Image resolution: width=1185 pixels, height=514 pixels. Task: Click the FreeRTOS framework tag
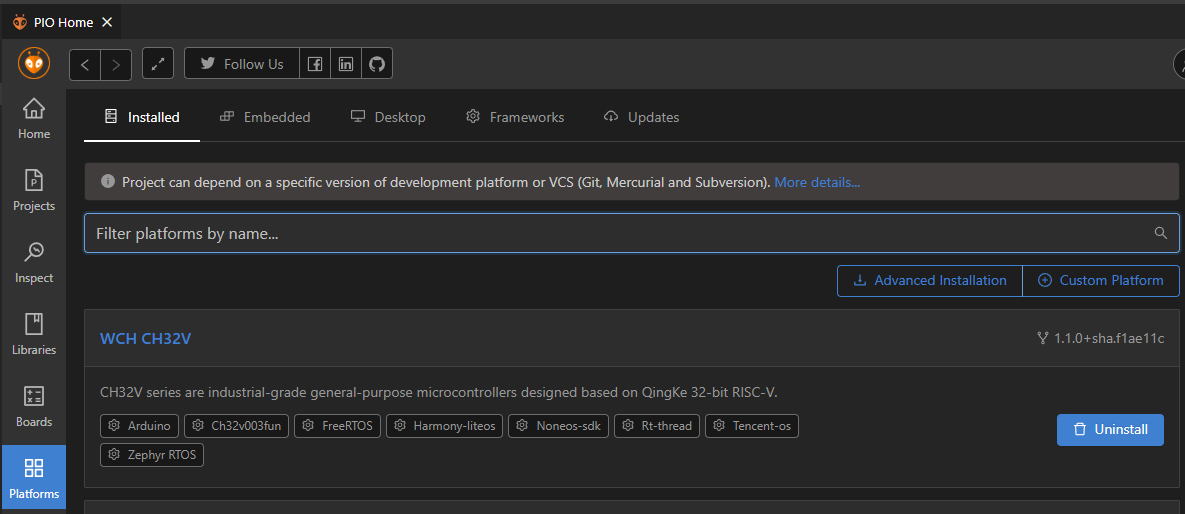[x=337, y=426]
